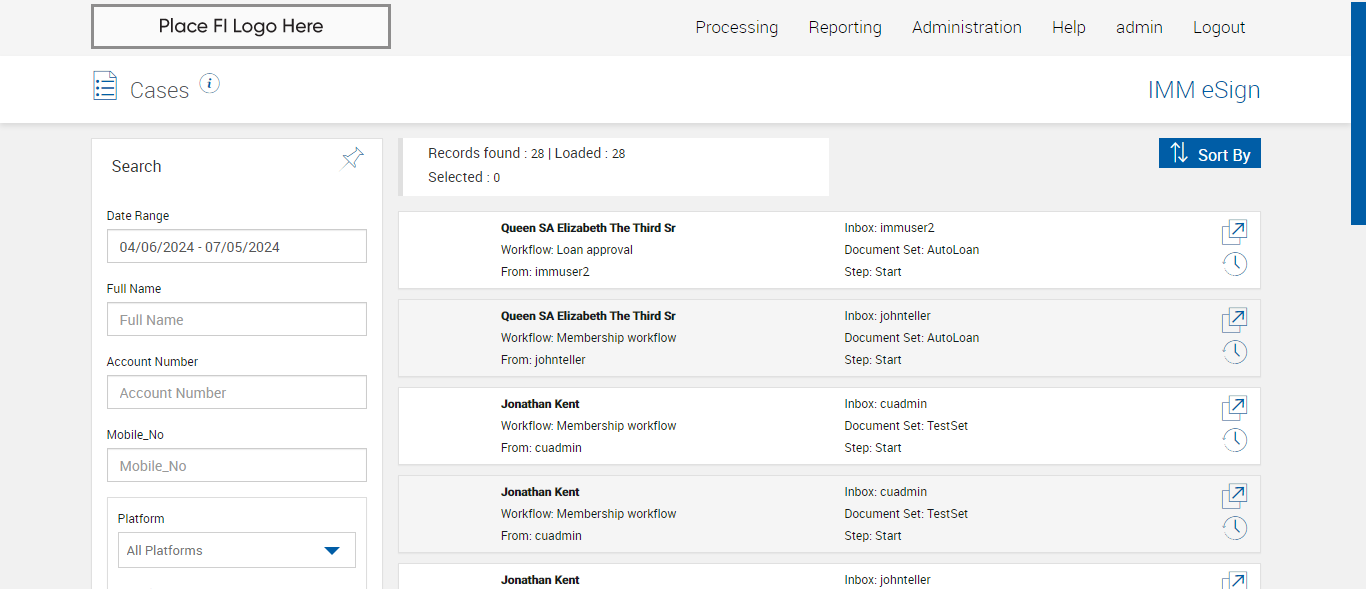This screenshot has height=589, width=1366.
Task: Open the first Jonathan Kent case
Action: point(1234,409)
